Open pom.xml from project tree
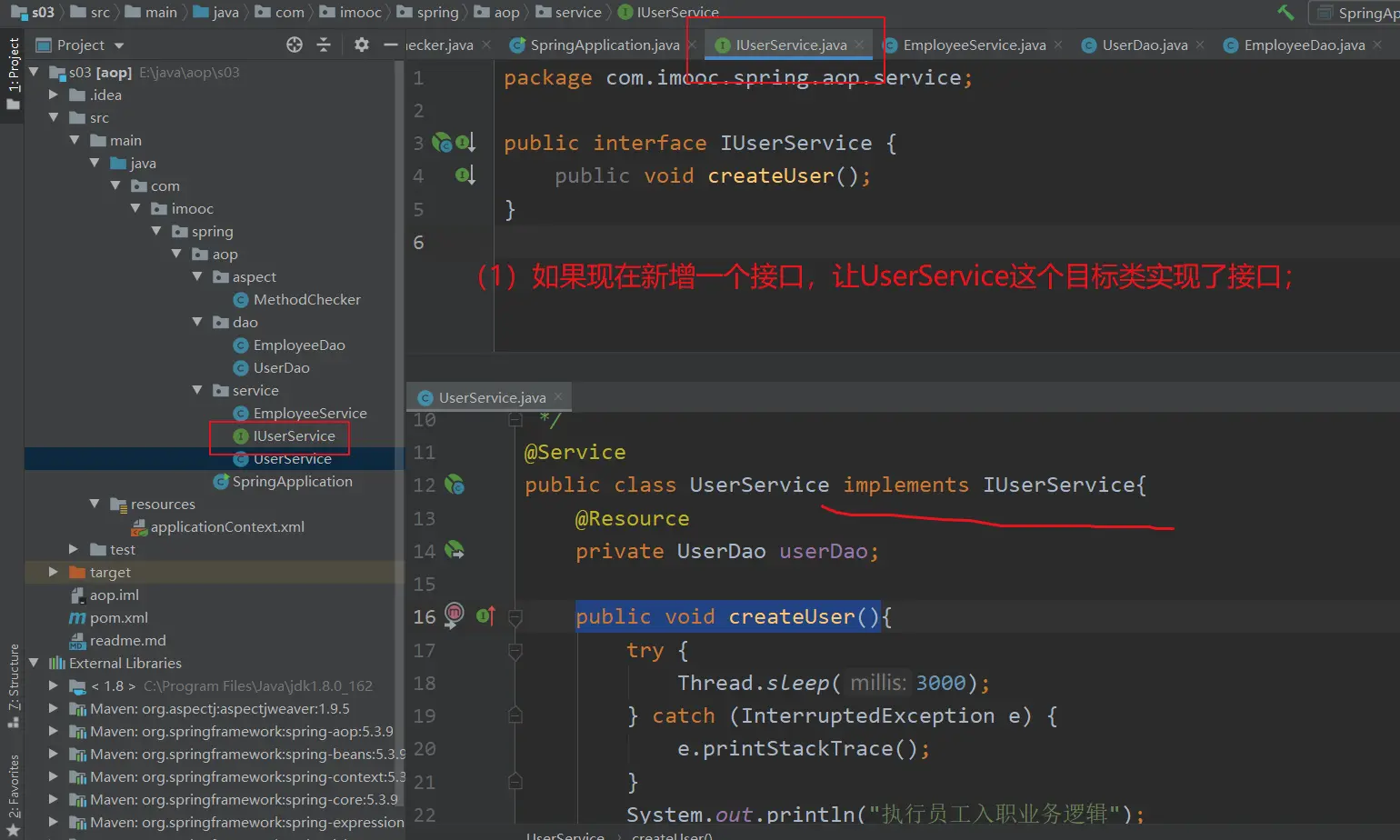 point(118,617)
